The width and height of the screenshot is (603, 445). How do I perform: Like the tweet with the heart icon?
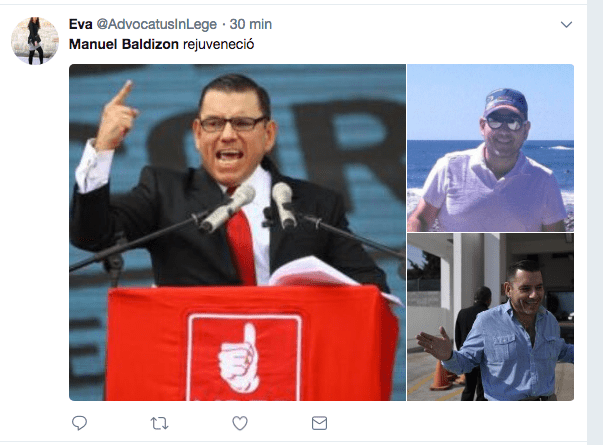(x=240, y=423)
